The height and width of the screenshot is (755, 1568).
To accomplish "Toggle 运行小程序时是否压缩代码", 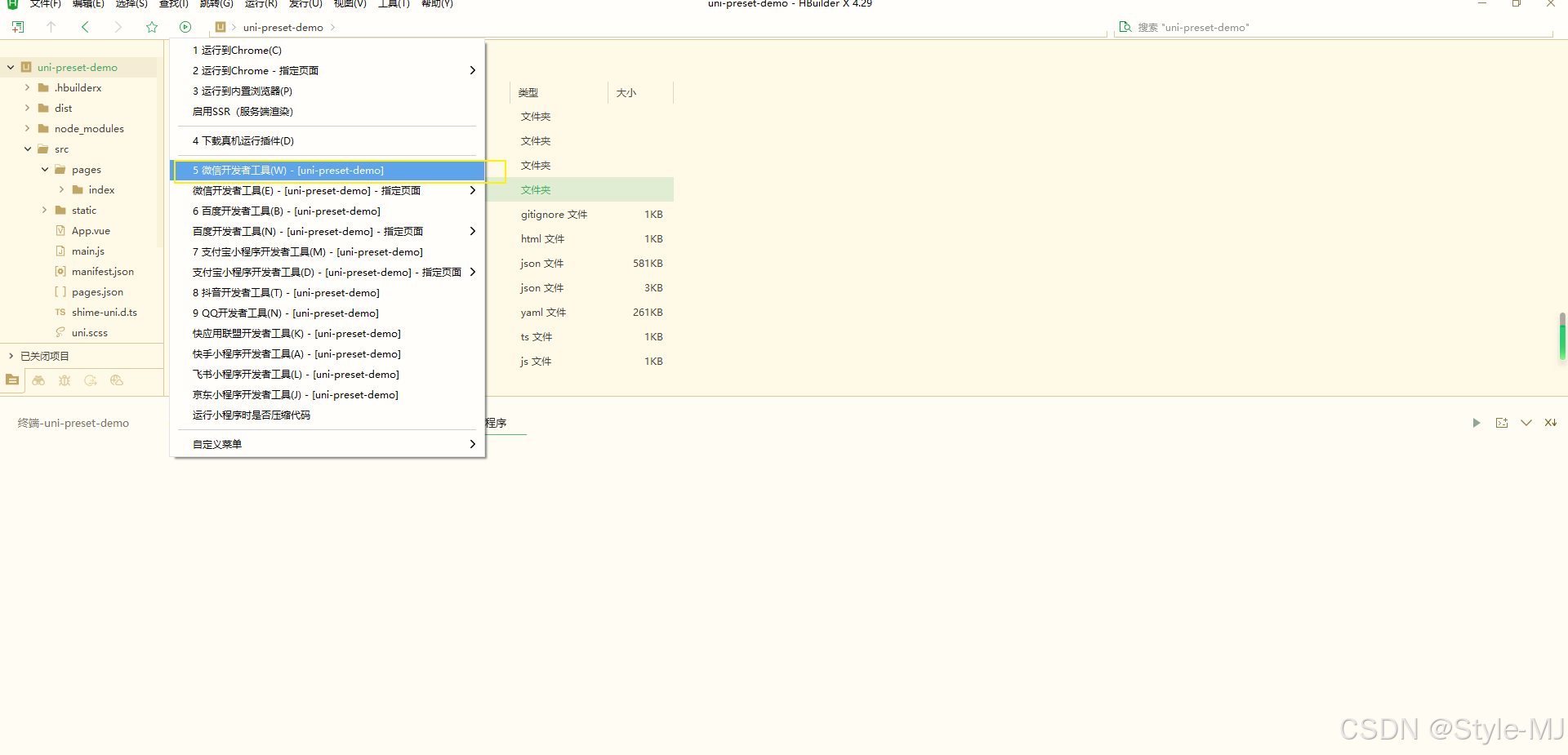I will 327,415.
